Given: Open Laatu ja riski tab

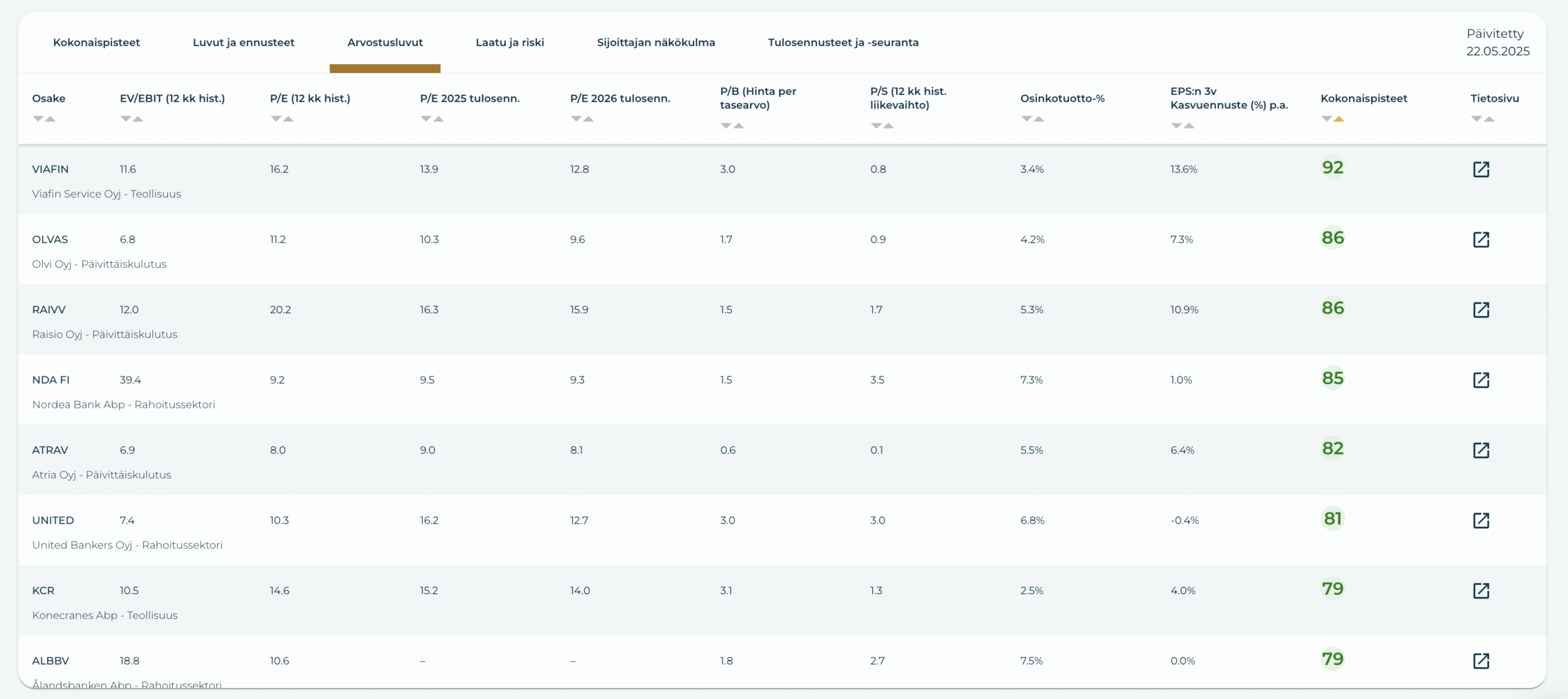Looking at the screenshot, I should [510, 42].
